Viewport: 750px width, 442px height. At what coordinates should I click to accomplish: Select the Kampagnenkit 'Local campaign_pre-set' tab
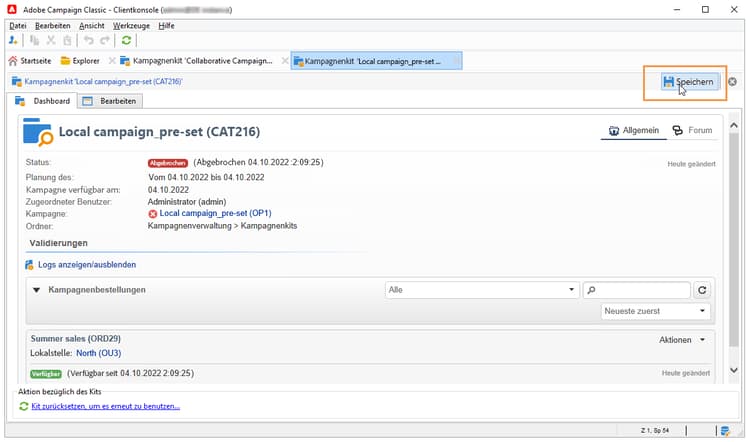(376, 61)
